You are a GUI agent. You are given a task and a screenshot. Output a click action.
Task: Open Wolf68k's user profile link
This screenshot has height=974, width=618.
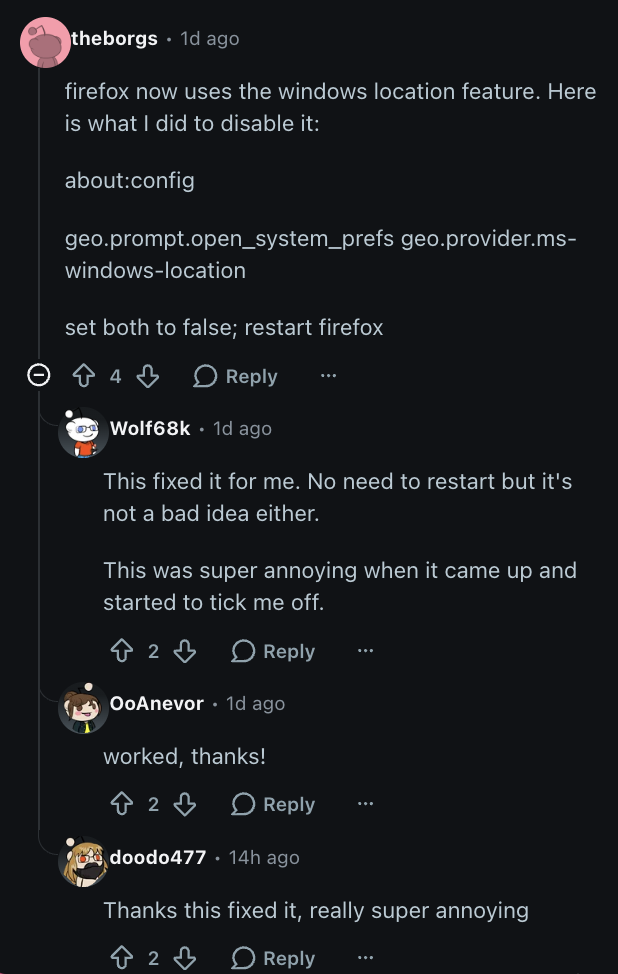pos(150,428)
